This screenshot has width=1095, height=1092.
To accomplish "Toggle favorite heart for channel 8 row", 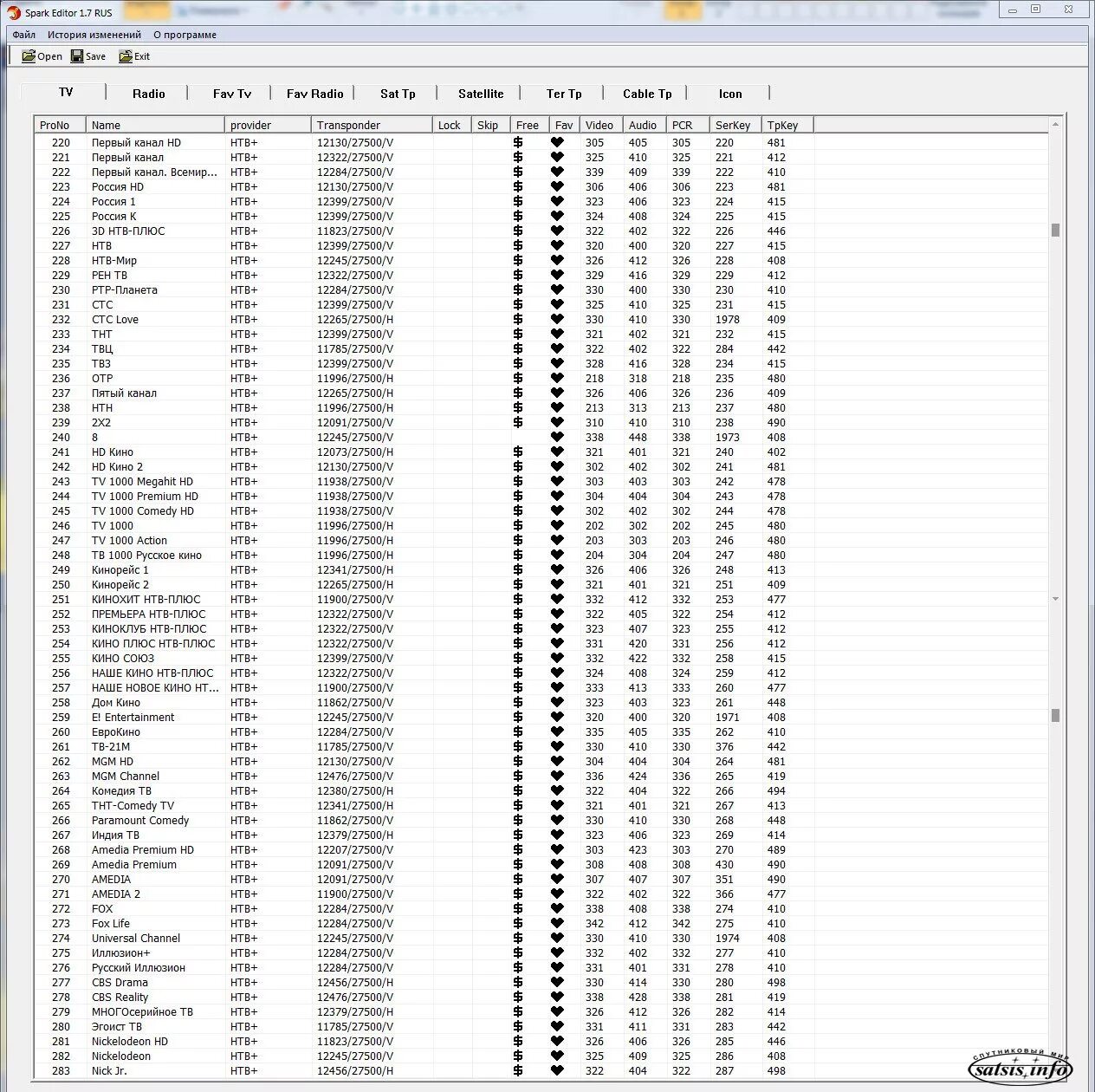I will tap(557, 437).
